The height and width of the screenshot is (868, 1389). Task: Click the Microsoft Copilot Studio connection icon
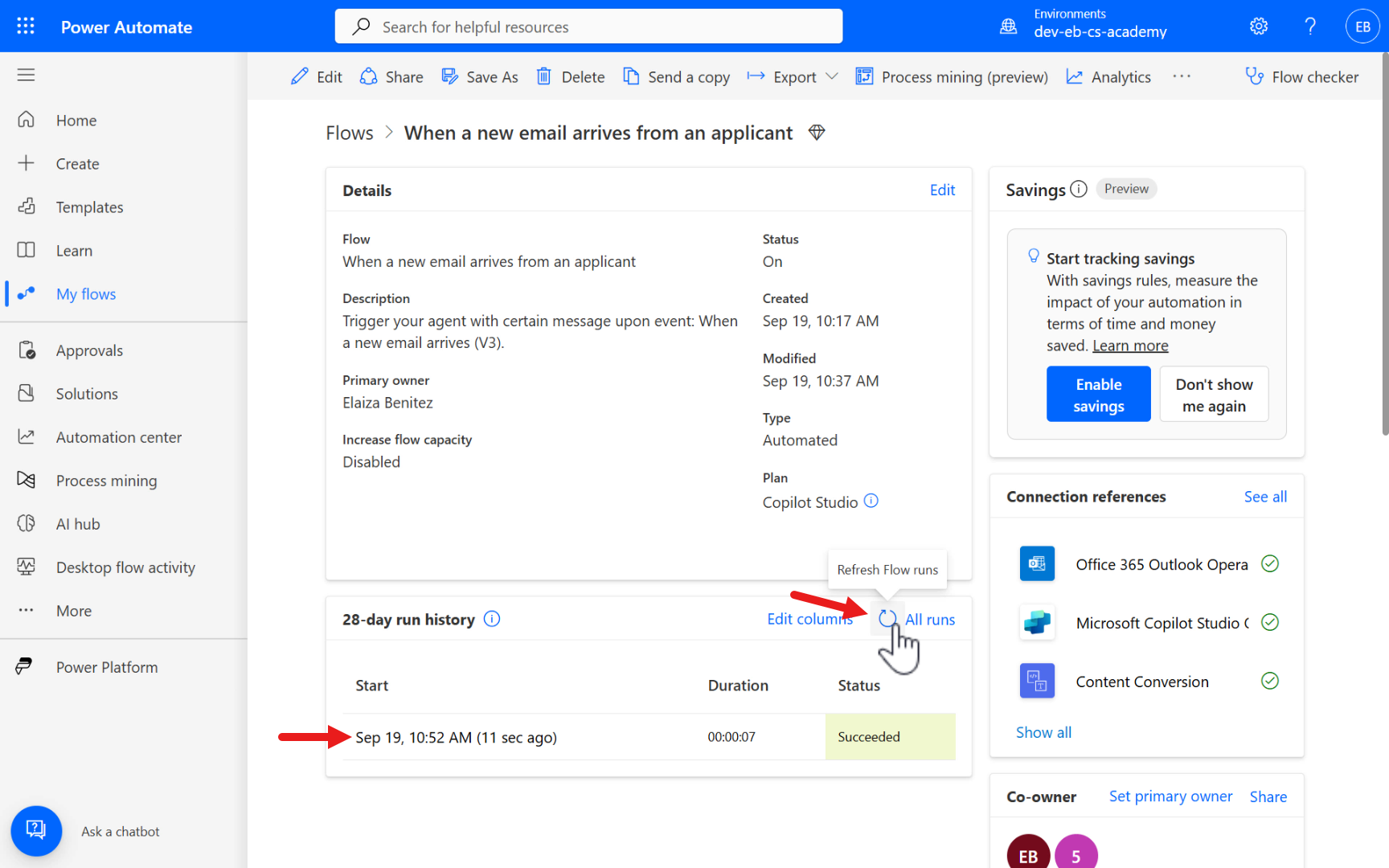(1037, 622)
